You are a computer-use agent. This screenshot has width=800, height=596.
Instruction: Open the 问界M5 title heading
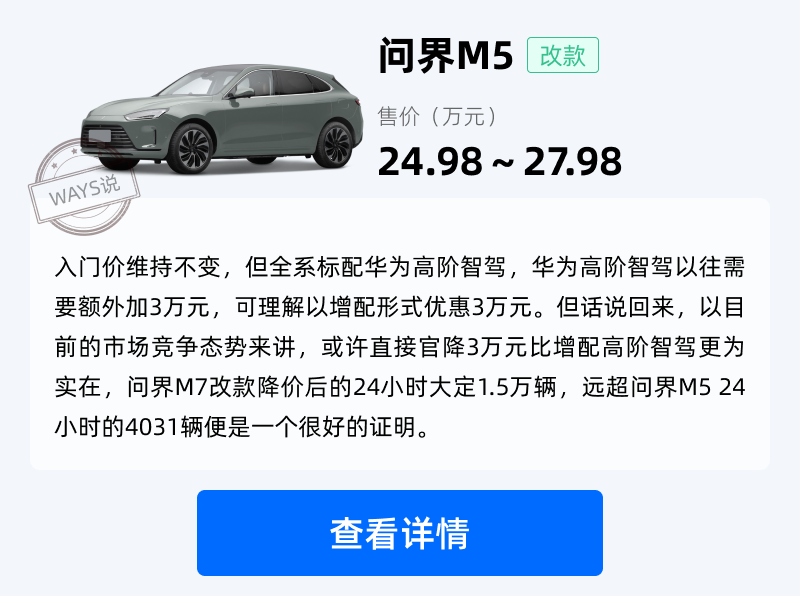point(445,55)
